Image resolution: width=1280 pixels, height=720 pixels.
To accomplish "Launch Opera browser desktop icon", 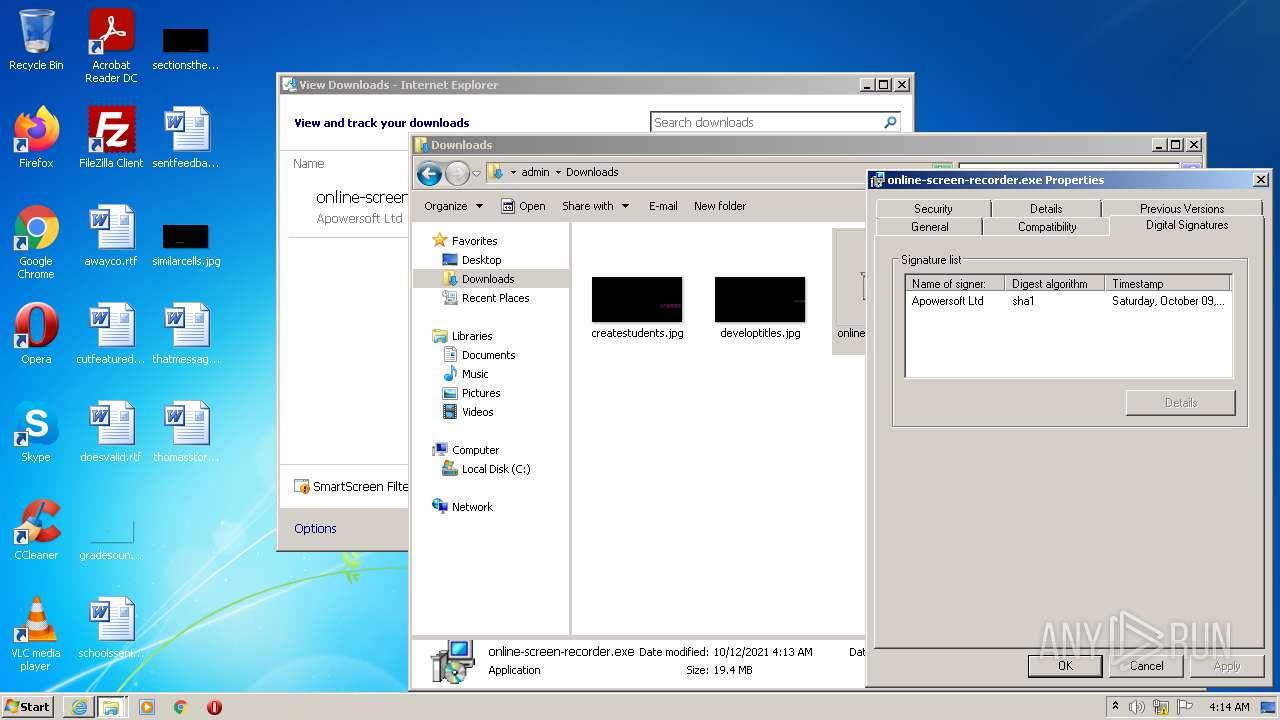I will pos(36,334).
